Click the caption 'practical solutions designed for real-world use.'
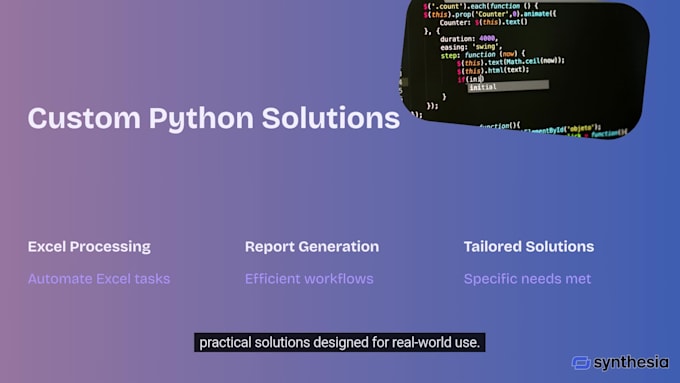 tap(340, 343)
